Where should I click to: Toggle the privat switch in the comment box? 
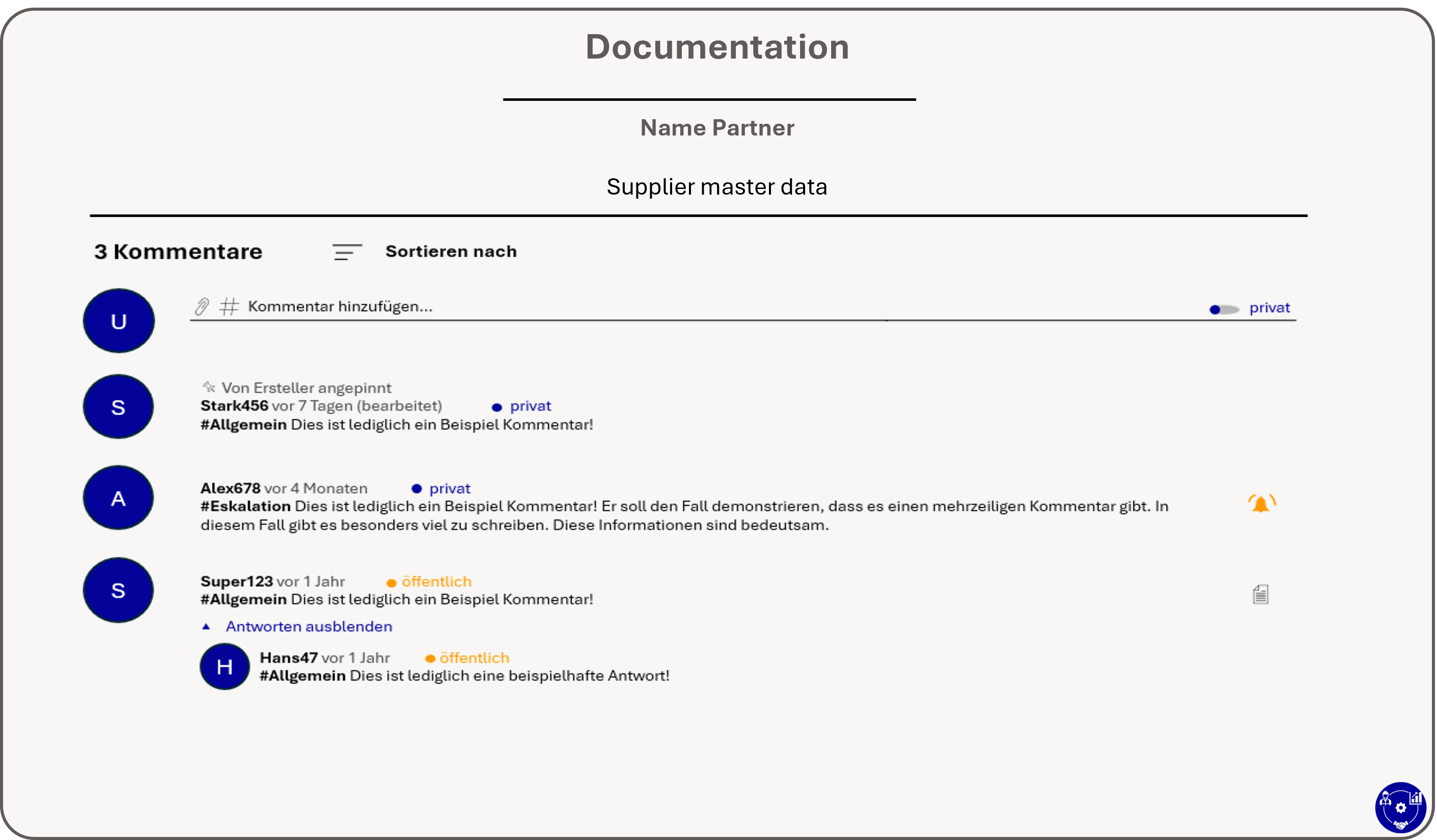coord(1223,309)
